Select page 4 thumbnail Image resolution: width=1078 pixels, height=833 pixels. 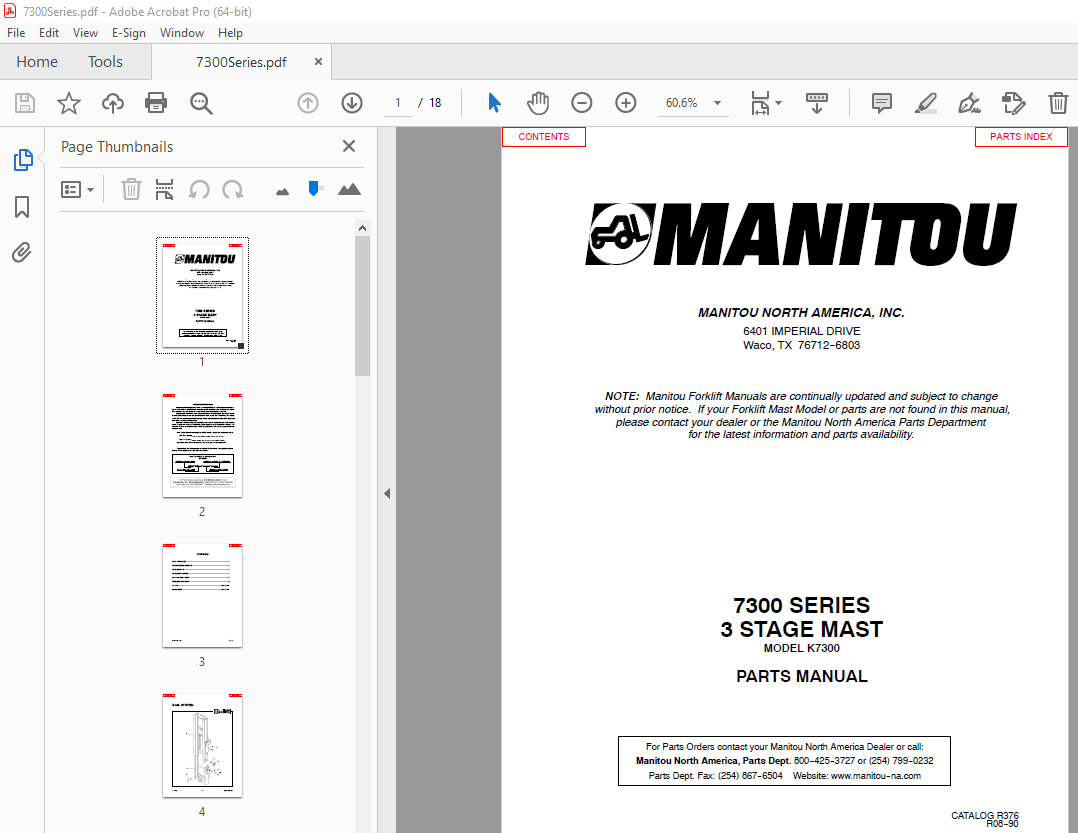click(202, 746)
